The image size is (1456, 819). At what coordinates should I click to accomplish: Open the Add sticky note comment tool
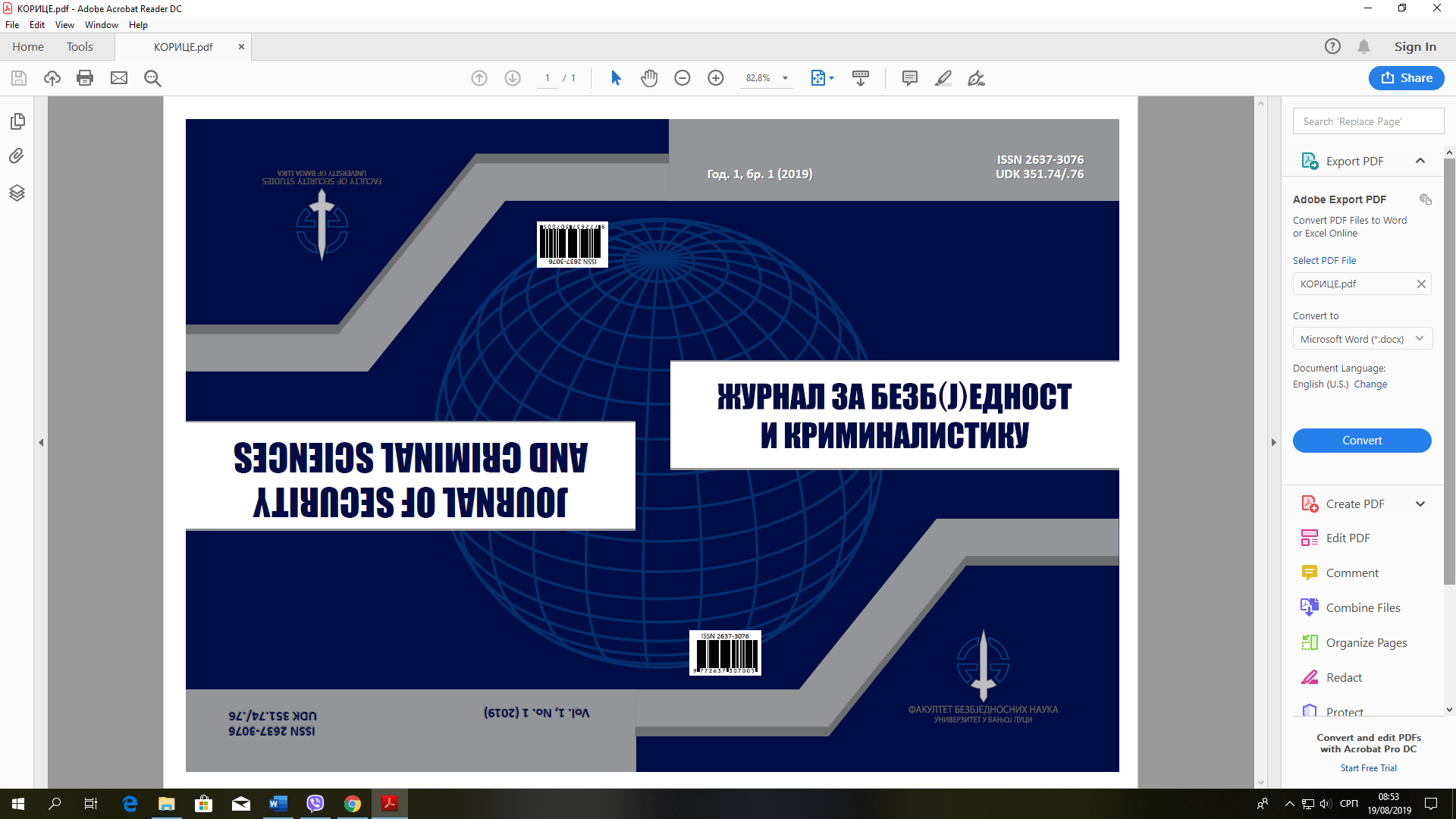pos(910,78)
